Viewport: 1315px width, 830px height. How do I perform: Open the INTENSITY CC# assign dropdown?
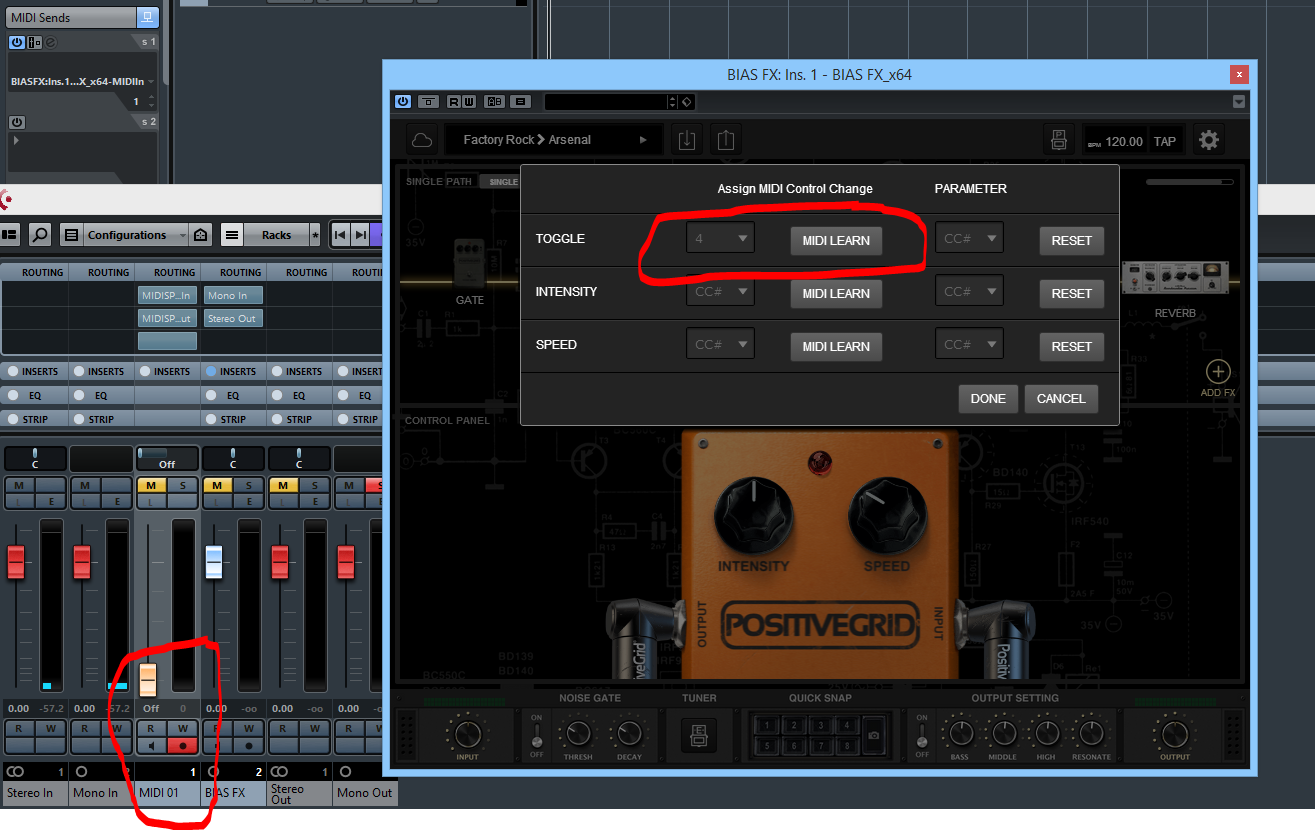(720, 291)
